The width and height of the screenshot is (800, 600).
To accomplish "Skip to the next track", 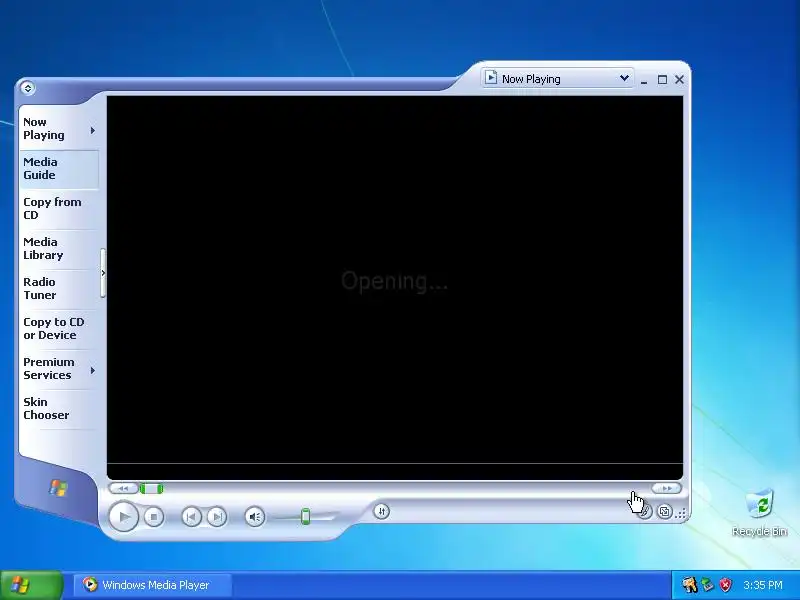I will 217,517.
